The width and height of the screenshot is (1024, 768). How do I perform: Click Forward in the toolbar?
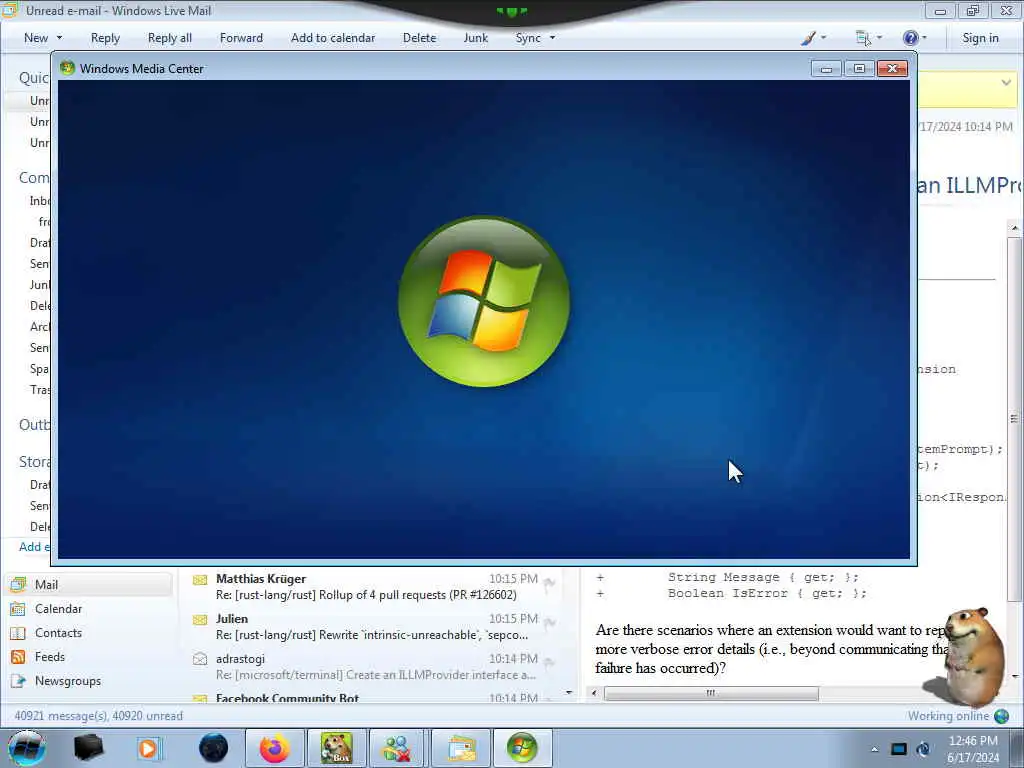pyautogui.click(x=241, y=38)
